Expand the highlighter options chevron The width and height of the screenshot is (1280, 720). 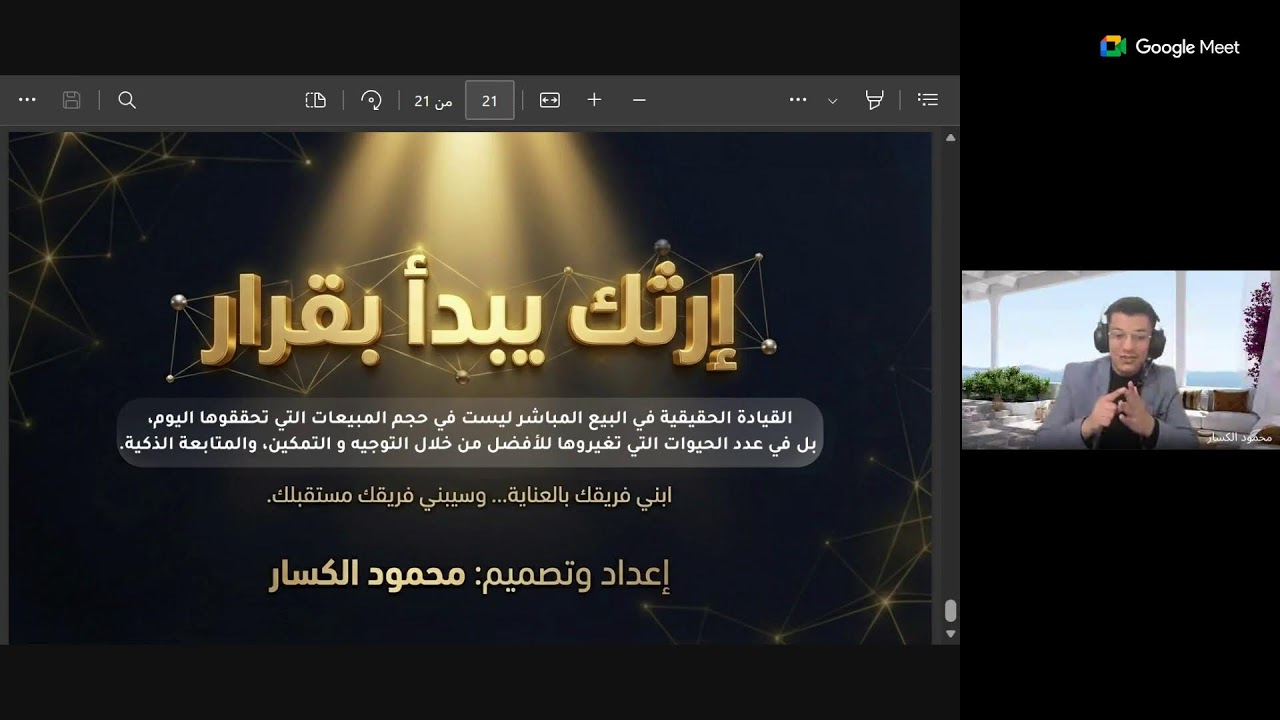click(x=832, y=101)
